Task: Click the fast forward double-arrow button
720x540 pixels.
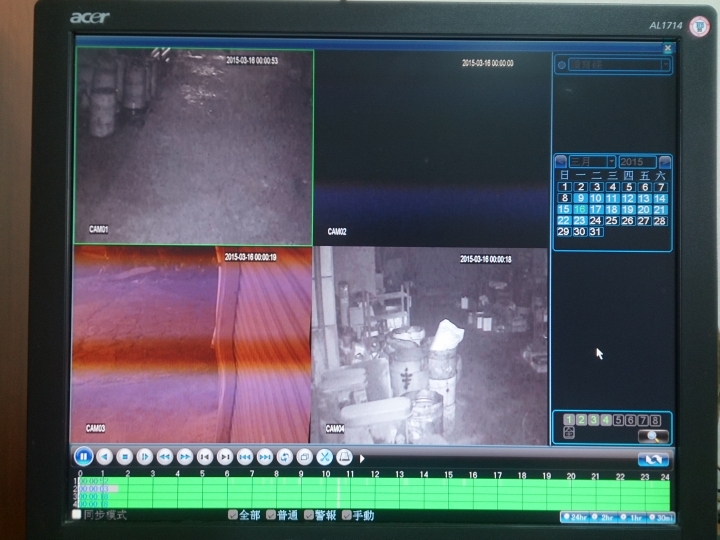Action: 185,457
